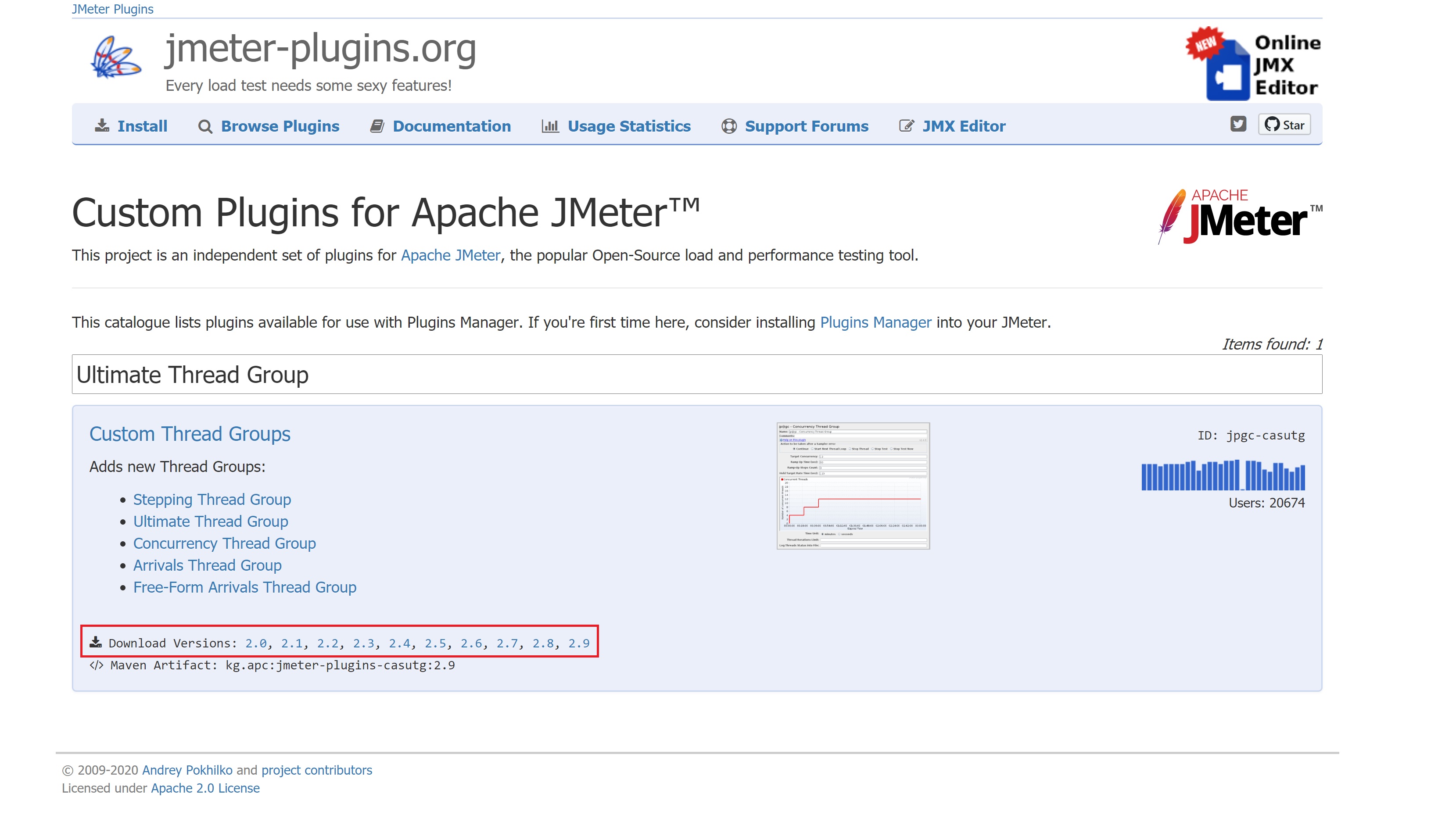
Task: Select the Items found: 1 text
Action: click(1272, 344)
